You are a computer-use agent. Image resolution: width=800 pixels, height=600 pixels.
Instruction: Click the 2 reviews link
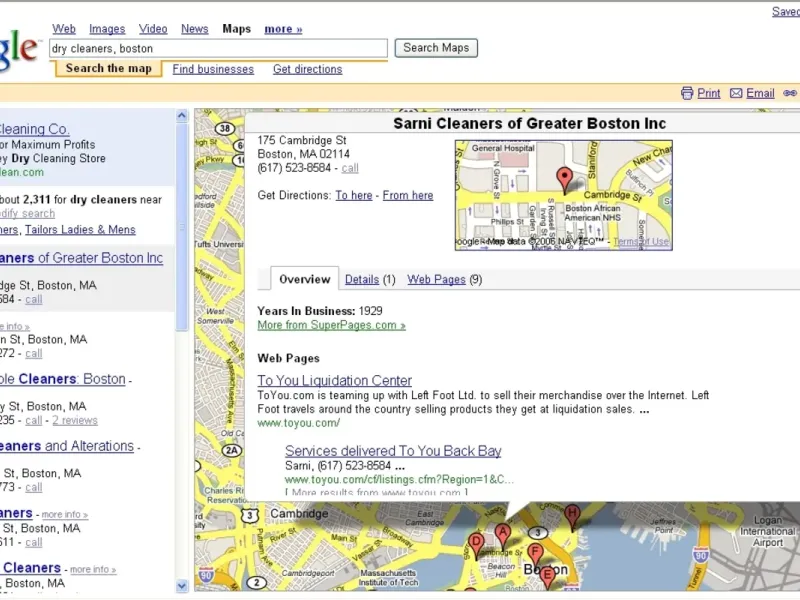[x=74, y=420]
